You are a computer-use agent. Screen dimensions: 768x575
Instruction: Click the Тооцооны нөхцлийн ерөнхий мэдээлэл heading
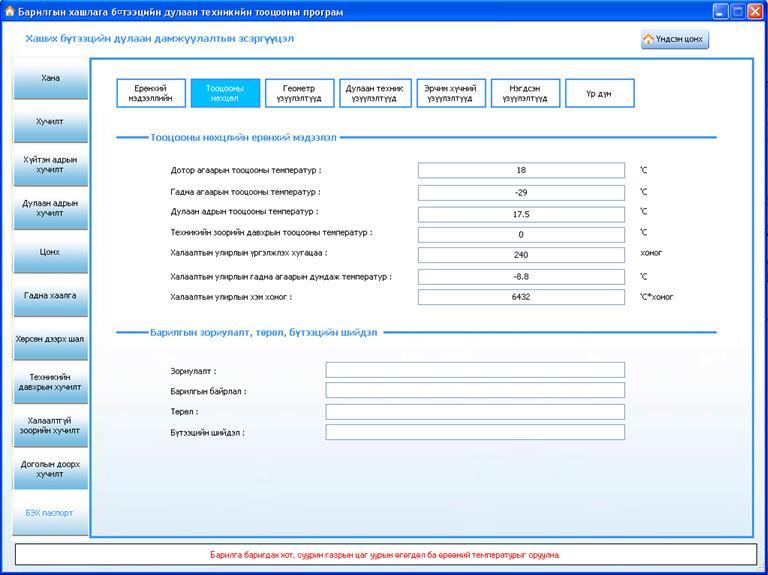(243, 138)
